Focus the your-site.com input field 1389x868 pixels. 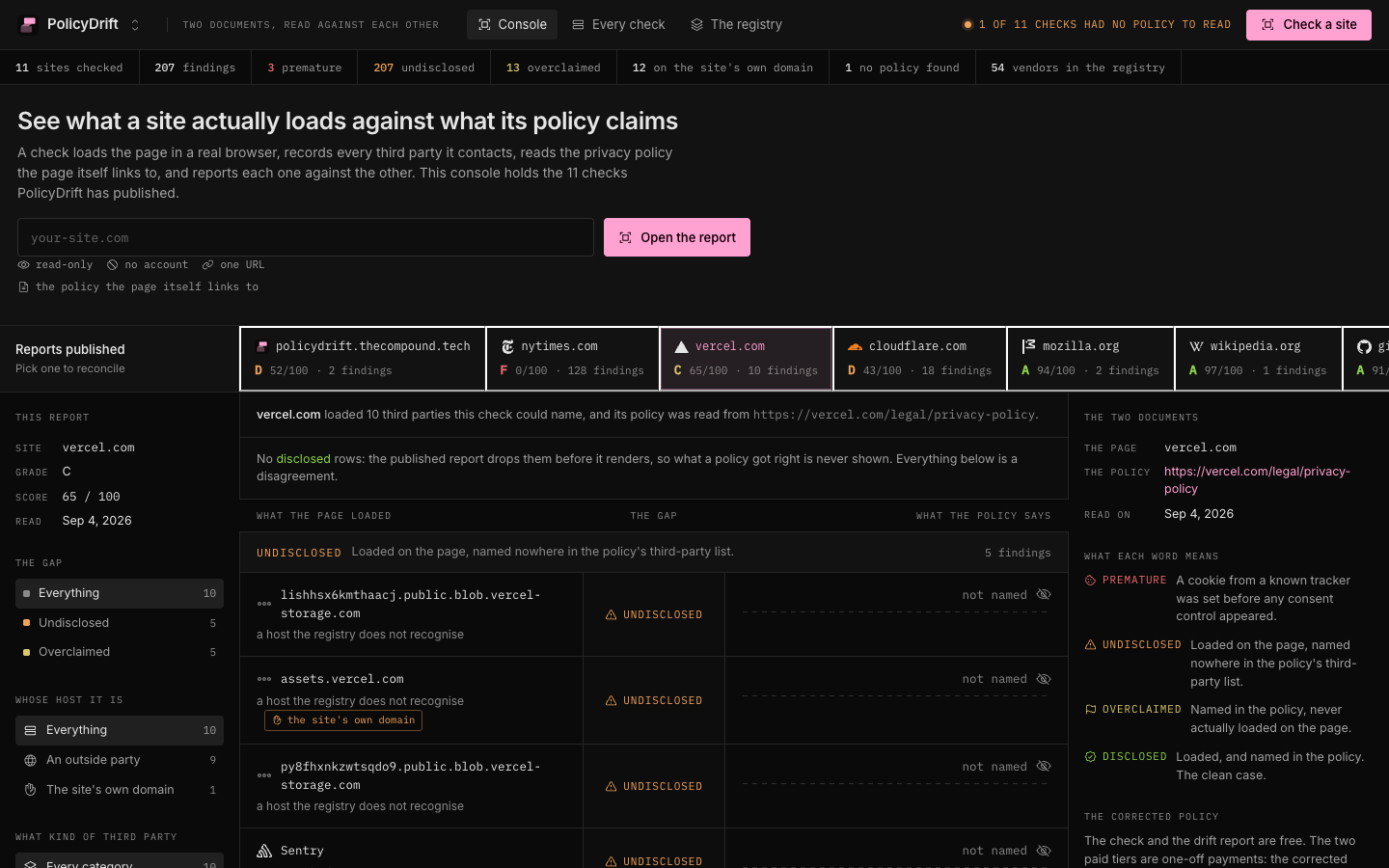pos(306,237)
